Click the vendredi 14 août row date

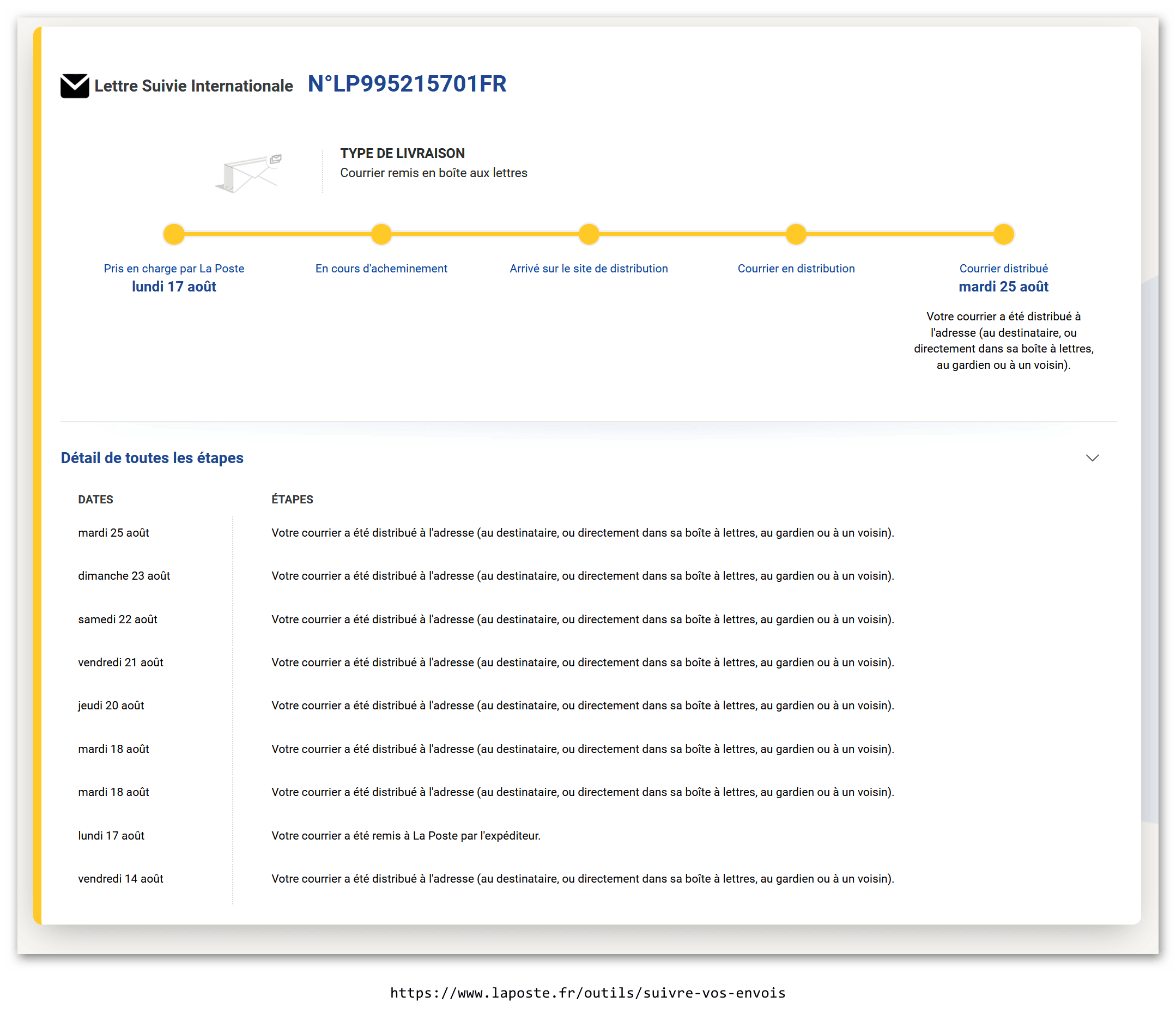(x=120, y=879)
